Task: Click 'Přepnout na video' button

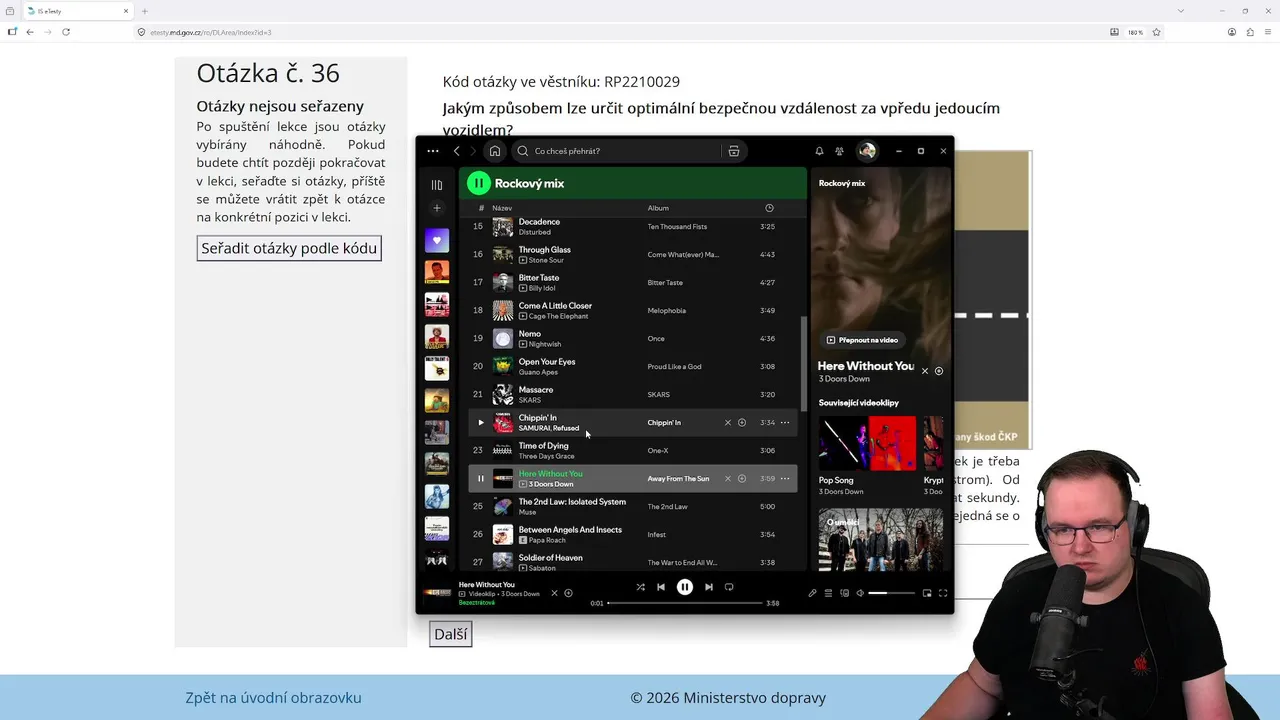Action: (862, 340)
